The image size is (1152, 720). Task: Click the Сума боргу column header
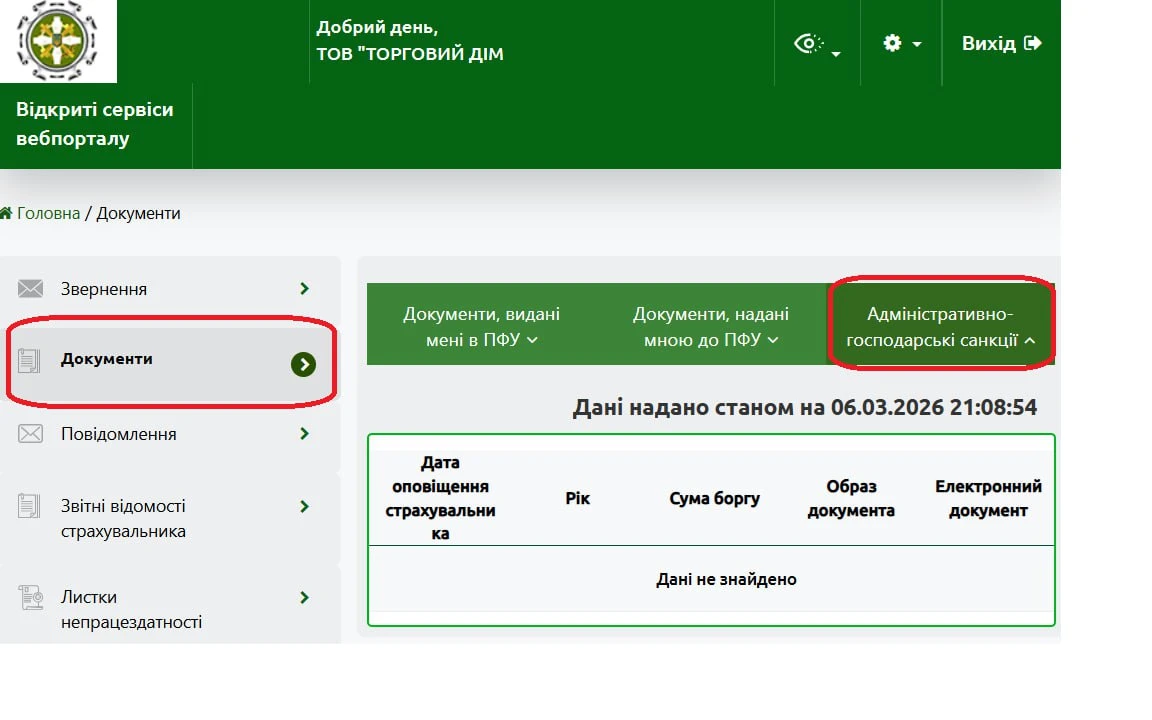click(714, 498)
